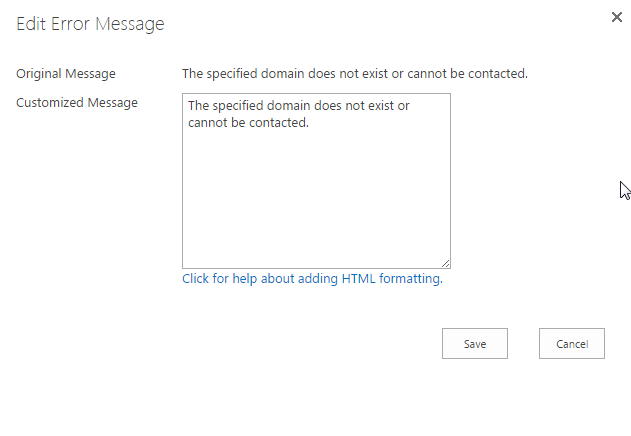The image size is (631, 436).
Task: Cancel editing the error message
Action: click(571, 343)
